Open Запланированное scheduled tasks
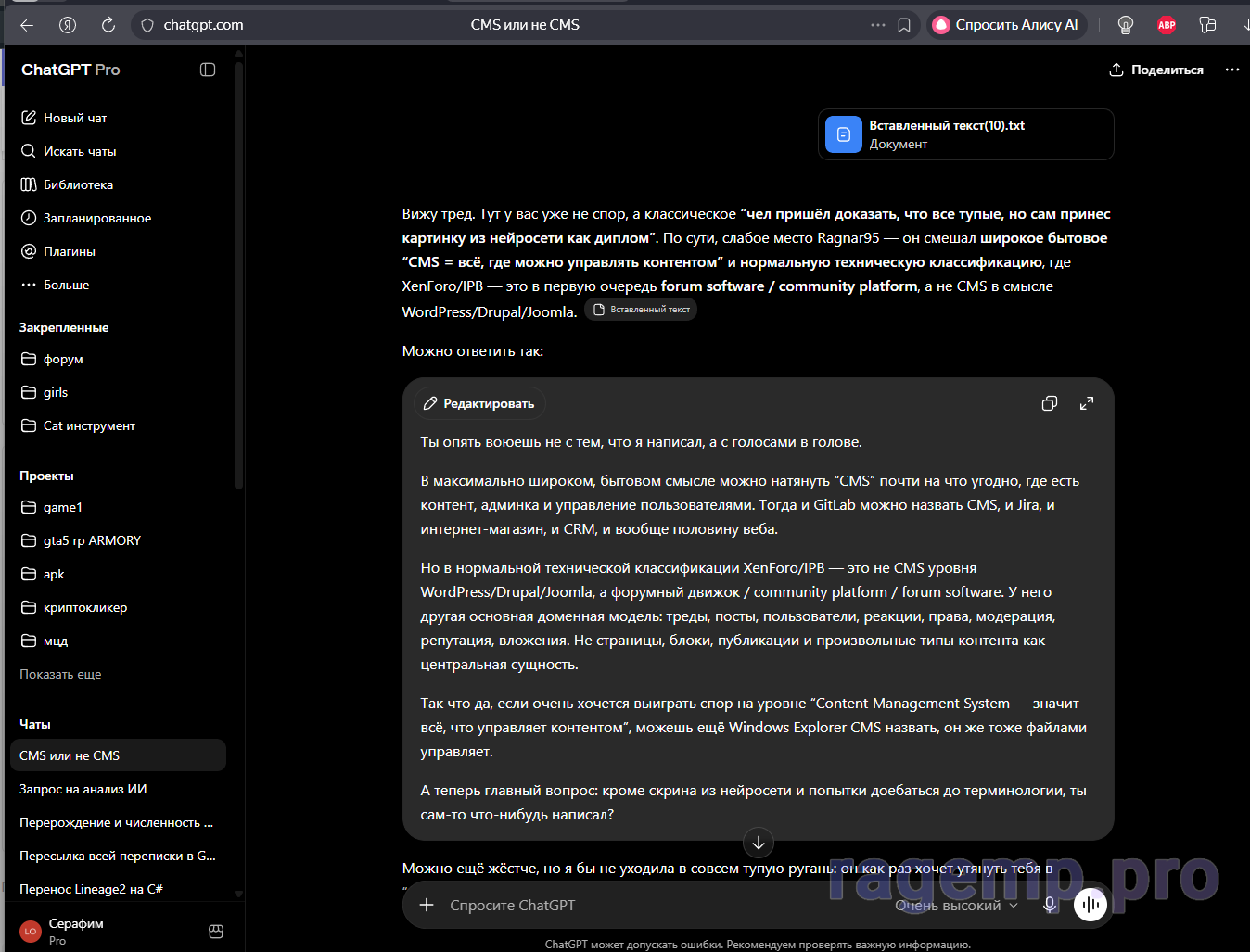This screenshot has width=1250, height=952. click(x=118, y=218)
